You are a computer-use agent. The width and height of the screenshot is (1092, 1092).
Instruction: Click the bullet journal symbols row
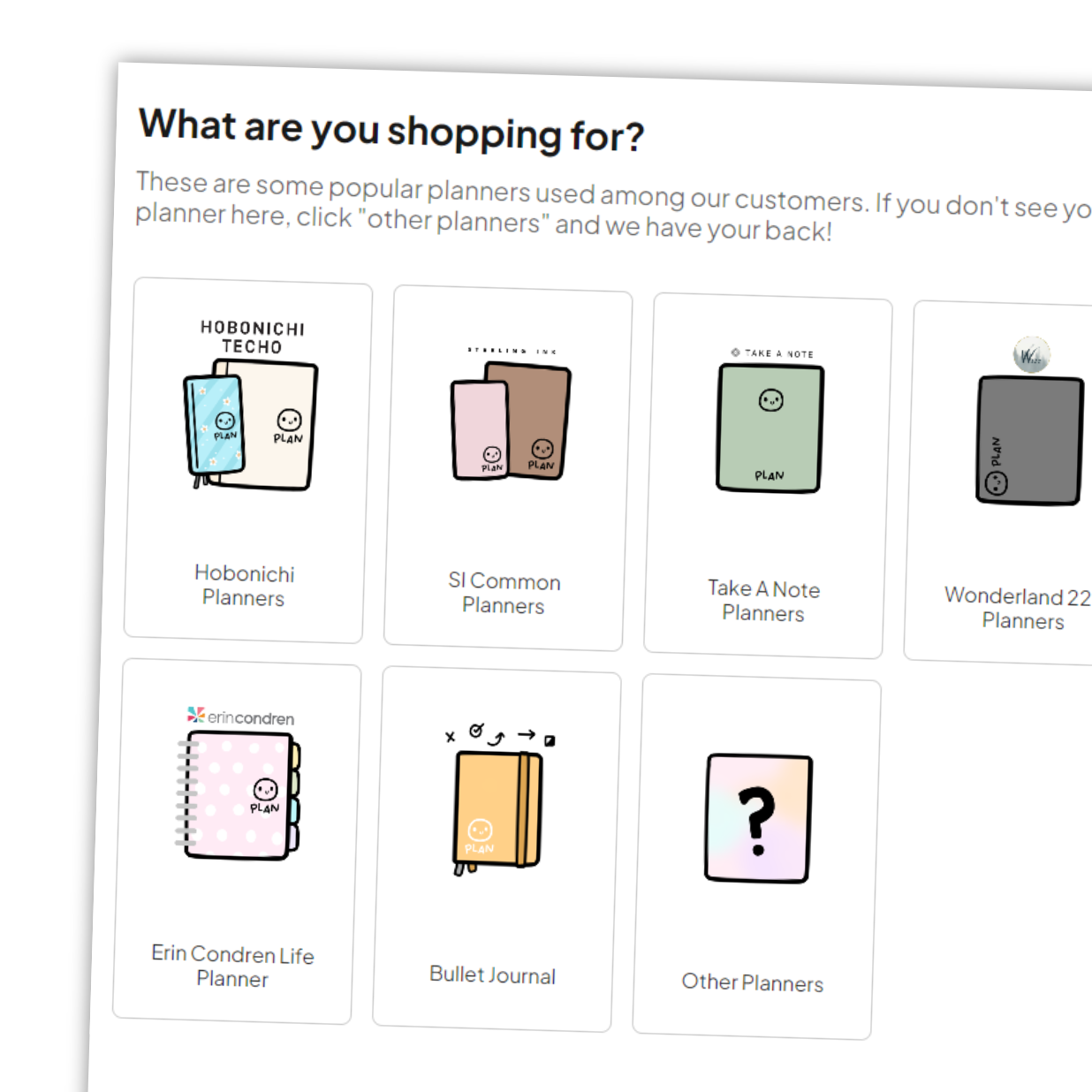500,734
